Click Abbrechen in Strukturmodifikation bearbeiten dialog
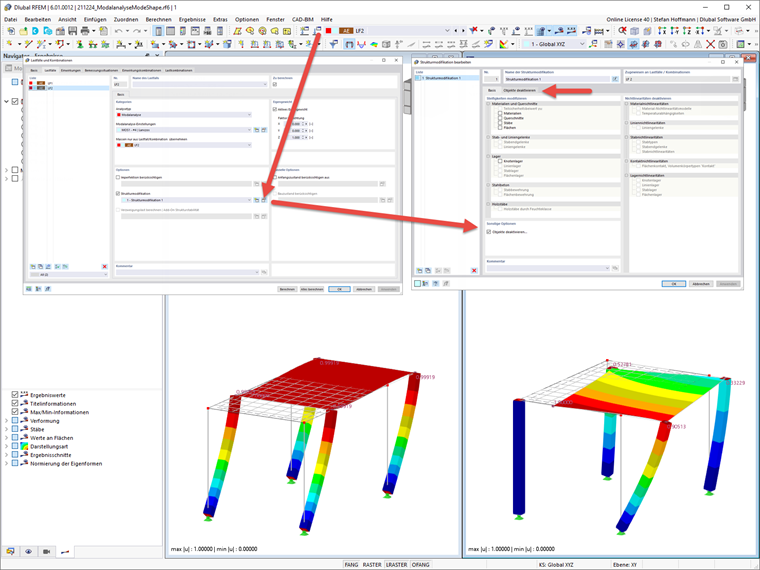Viewport: 760px width, 570px height. tap(701, 284)
